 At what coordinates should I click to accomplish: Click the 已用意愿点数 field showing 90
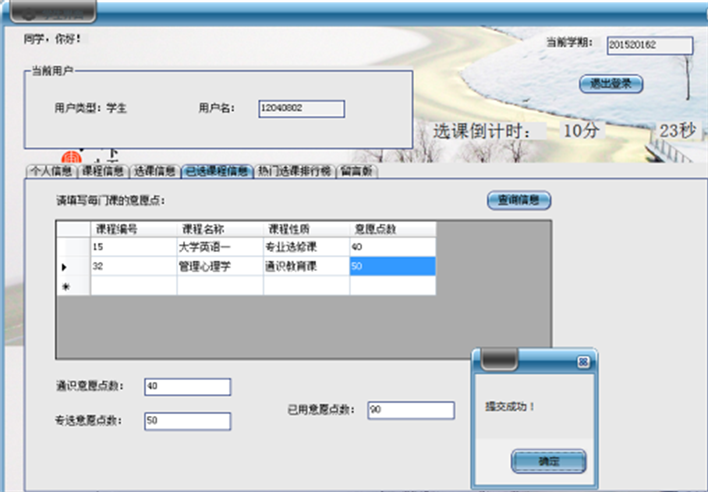click(409, 409)
